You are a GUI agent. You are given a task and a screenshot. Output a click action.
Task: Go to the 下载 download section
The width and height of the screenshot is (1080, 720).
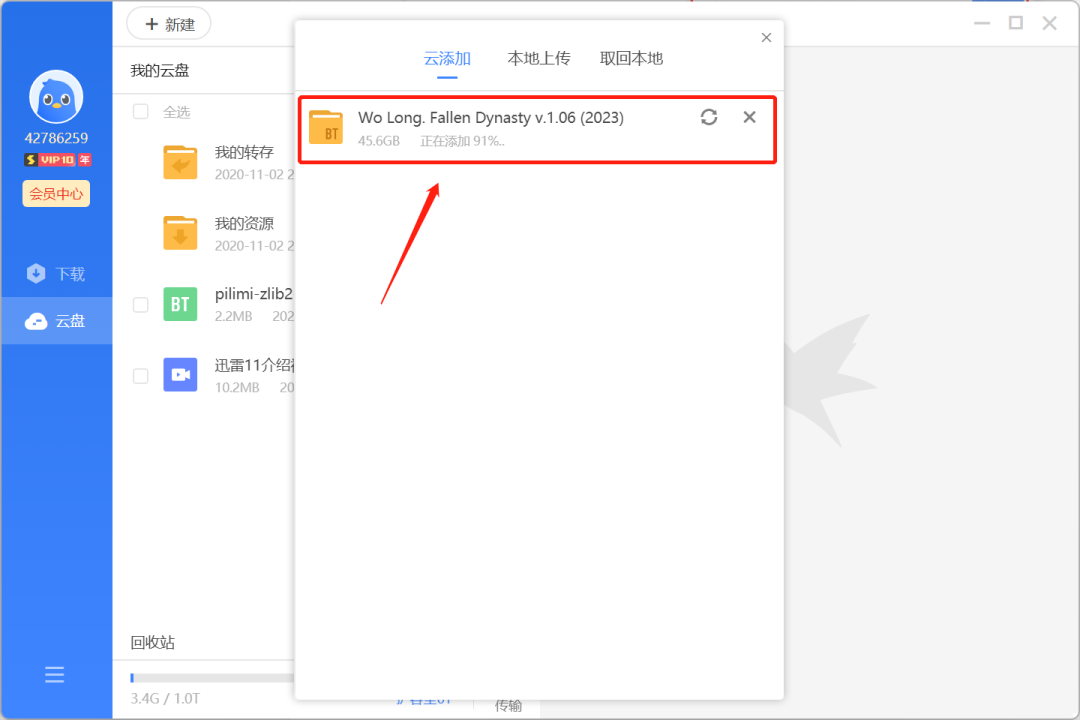[56, 274]
